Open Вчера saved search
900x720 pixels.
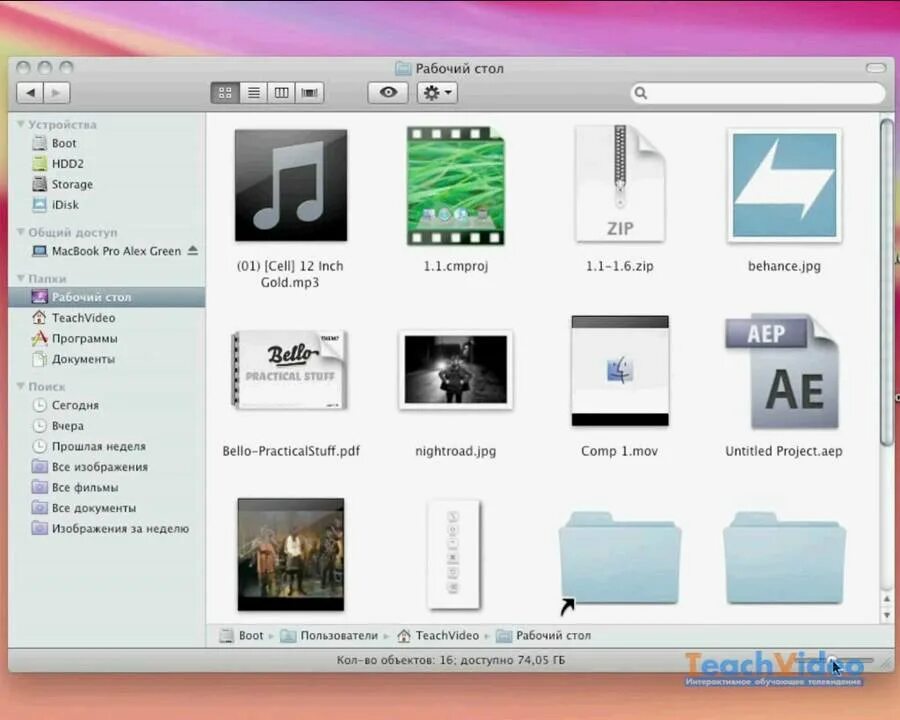click(x=107, y=426)
